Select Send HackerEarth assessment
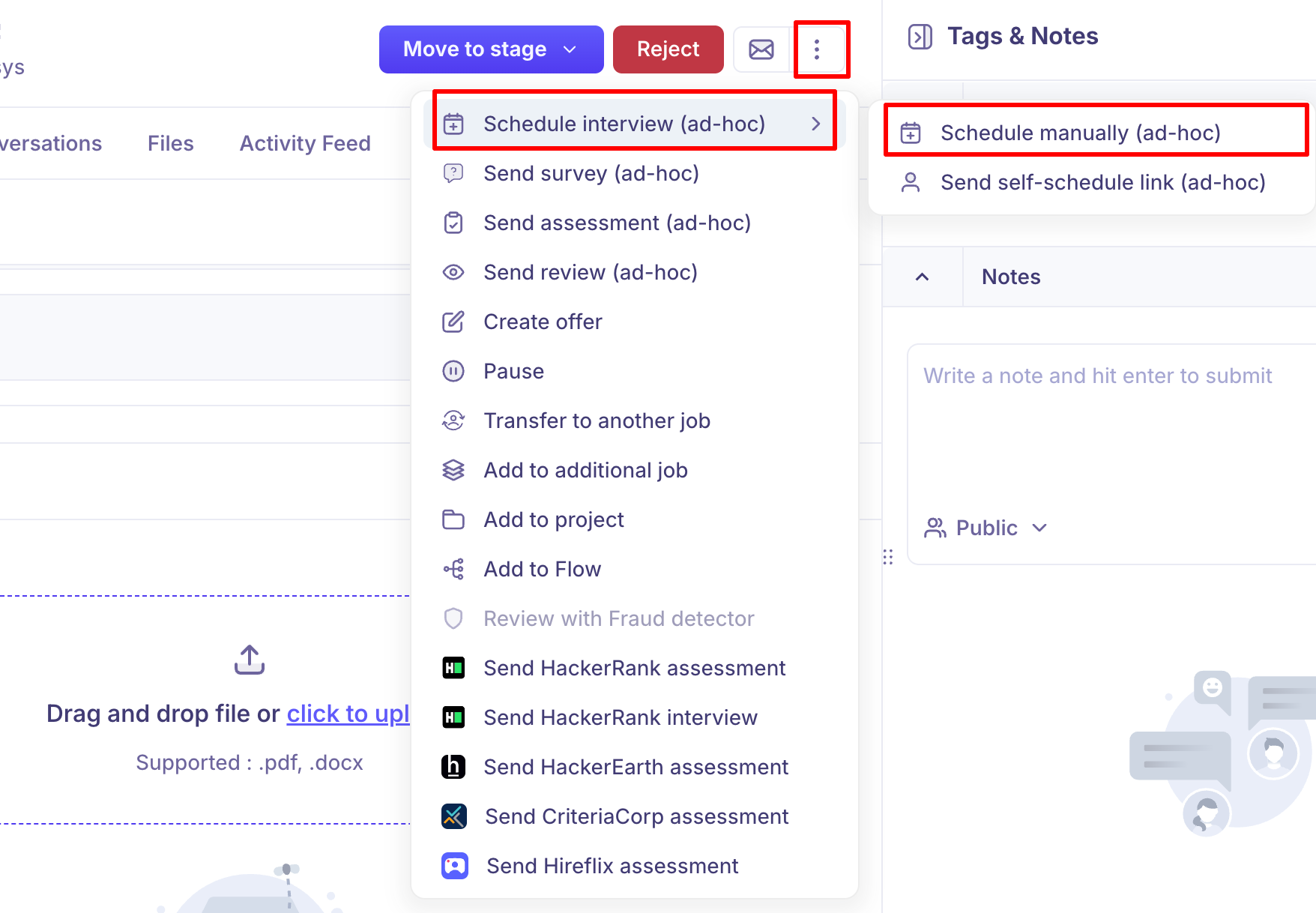The width and height of the screenshot is (1316, 913). 635,767
